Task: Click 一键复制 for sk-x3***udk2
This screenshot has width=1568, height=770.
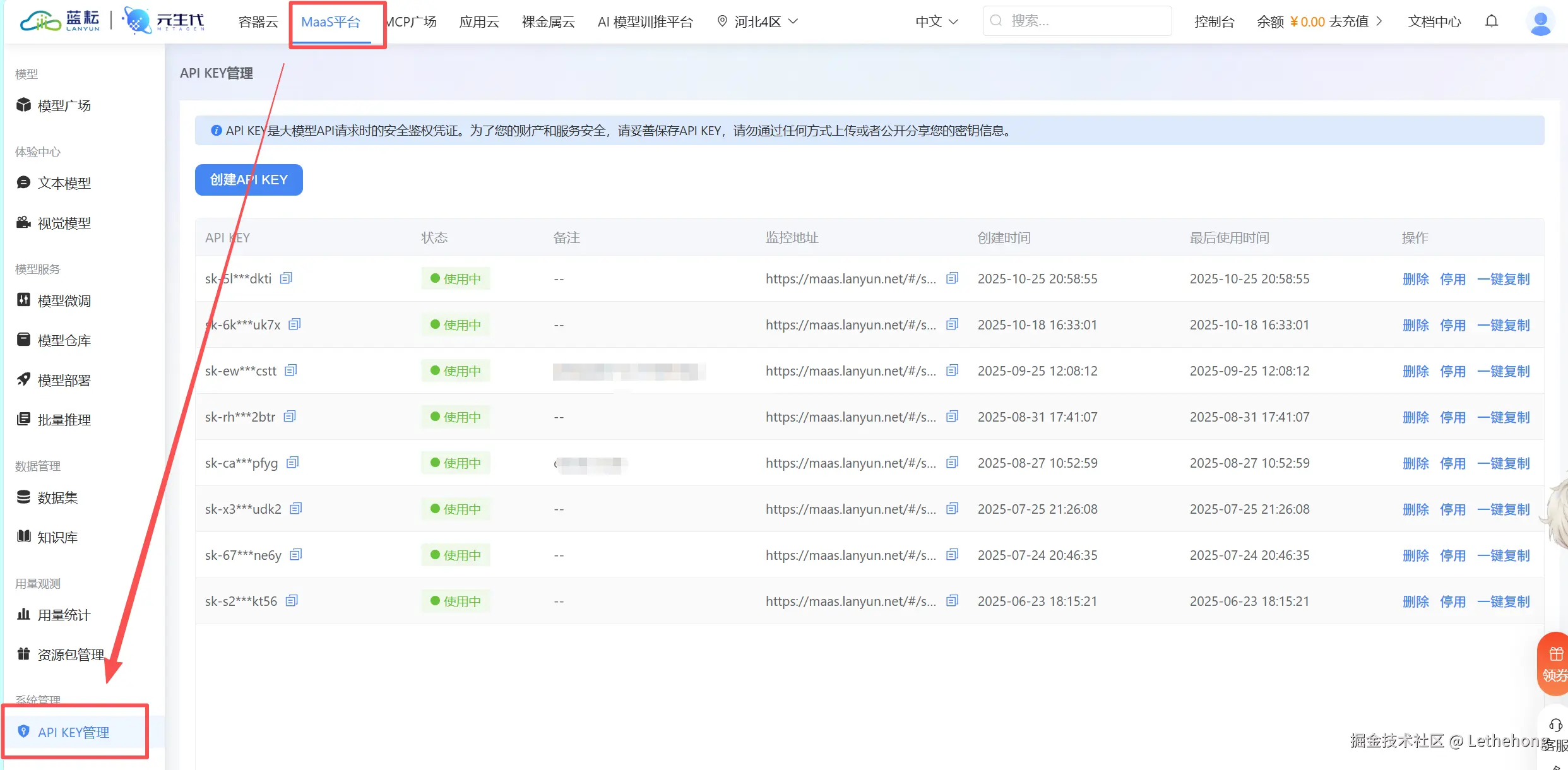Action: click(x=1503, y=509)
